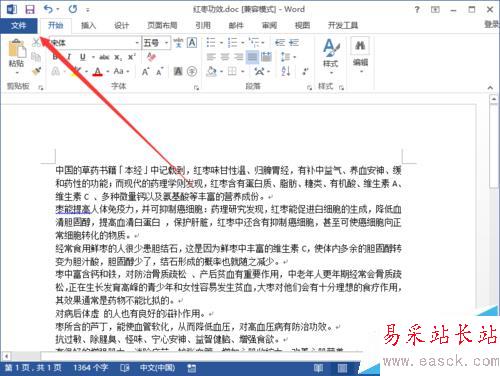Toggle show paragraph marks icon
This screenshot has height=376, width=500.
pyautogui.click(x=305, y=71)
